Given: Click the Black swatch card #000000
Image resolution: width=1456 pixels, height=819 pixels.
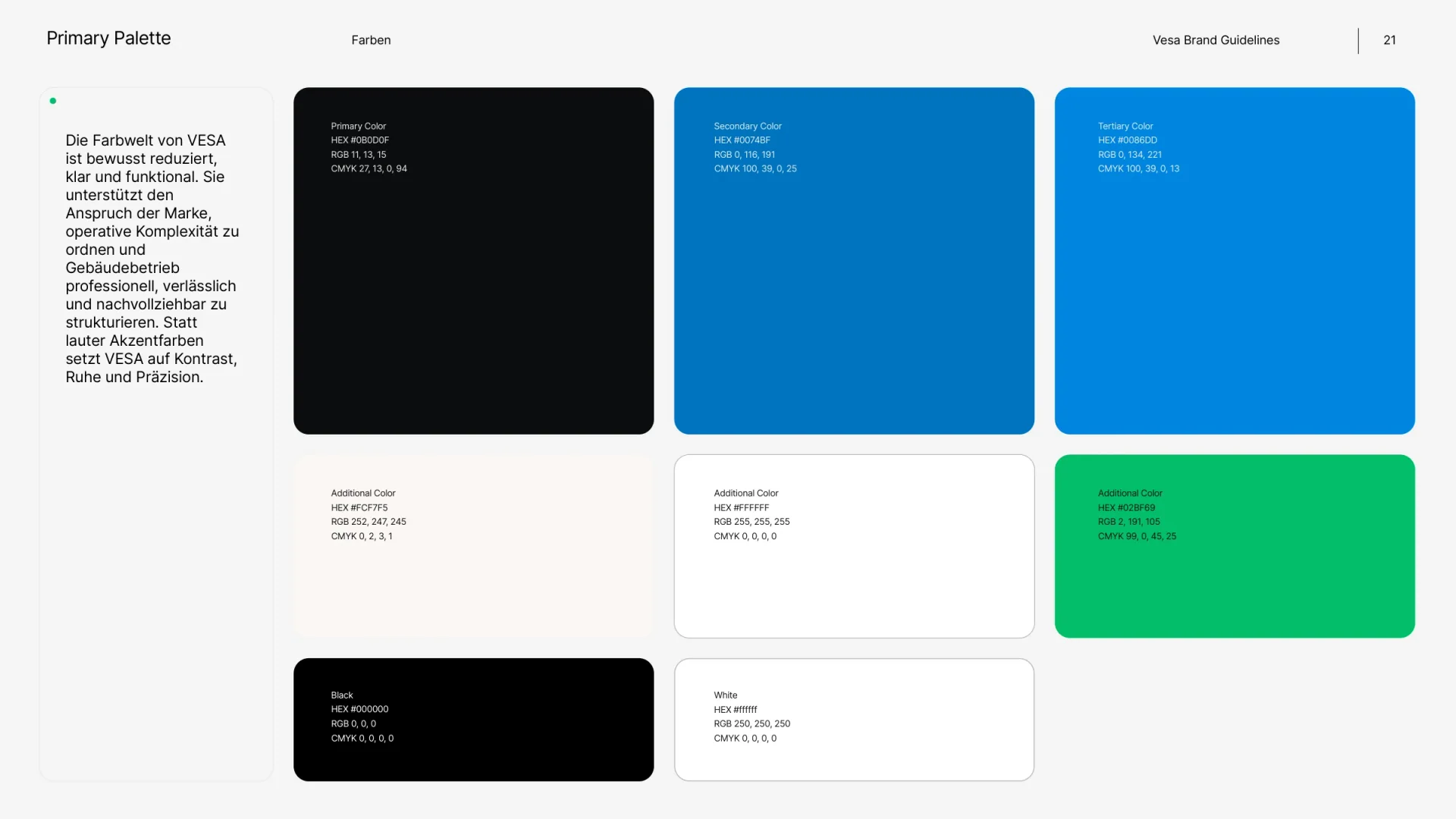Looking at the screenshot, I should point(473,720).
